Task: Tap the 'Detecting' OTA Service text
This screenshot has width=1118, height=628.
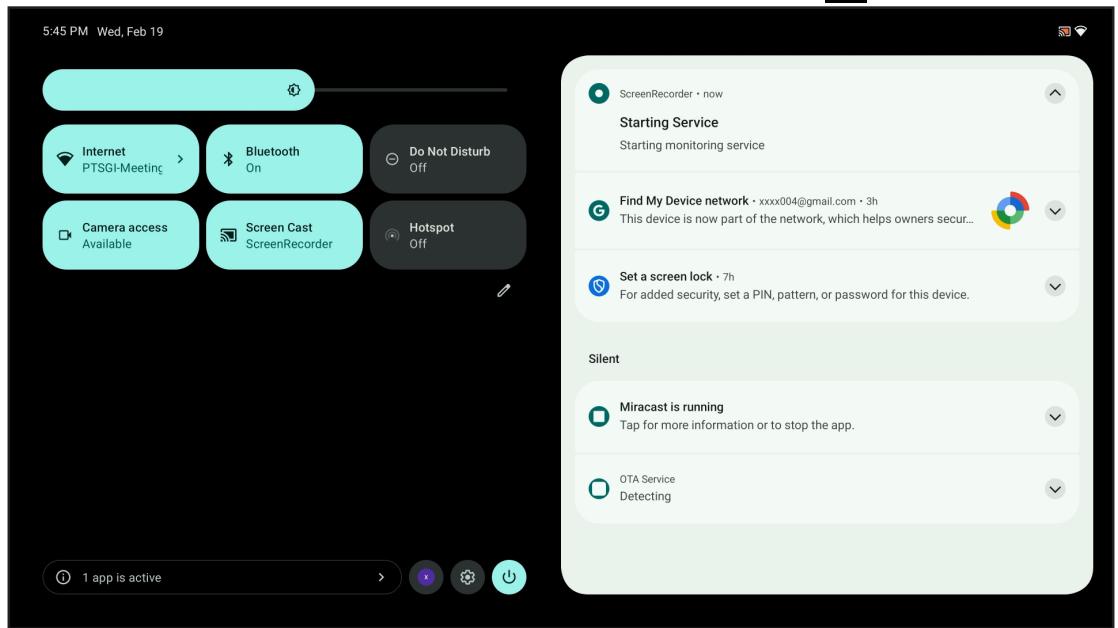Action: [x=645, y=496]
